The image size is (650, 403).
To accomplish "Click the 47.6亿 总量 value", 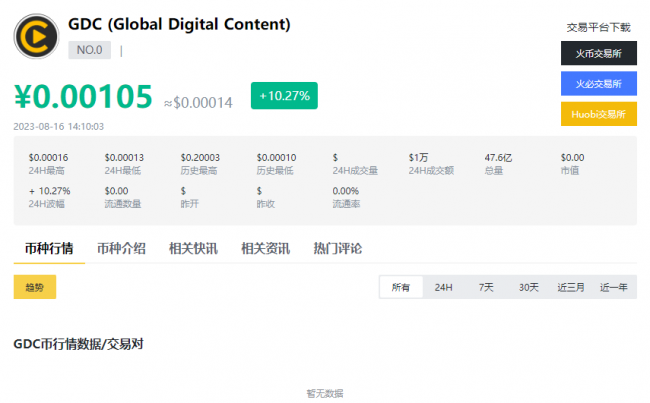I will coord(498,158).
